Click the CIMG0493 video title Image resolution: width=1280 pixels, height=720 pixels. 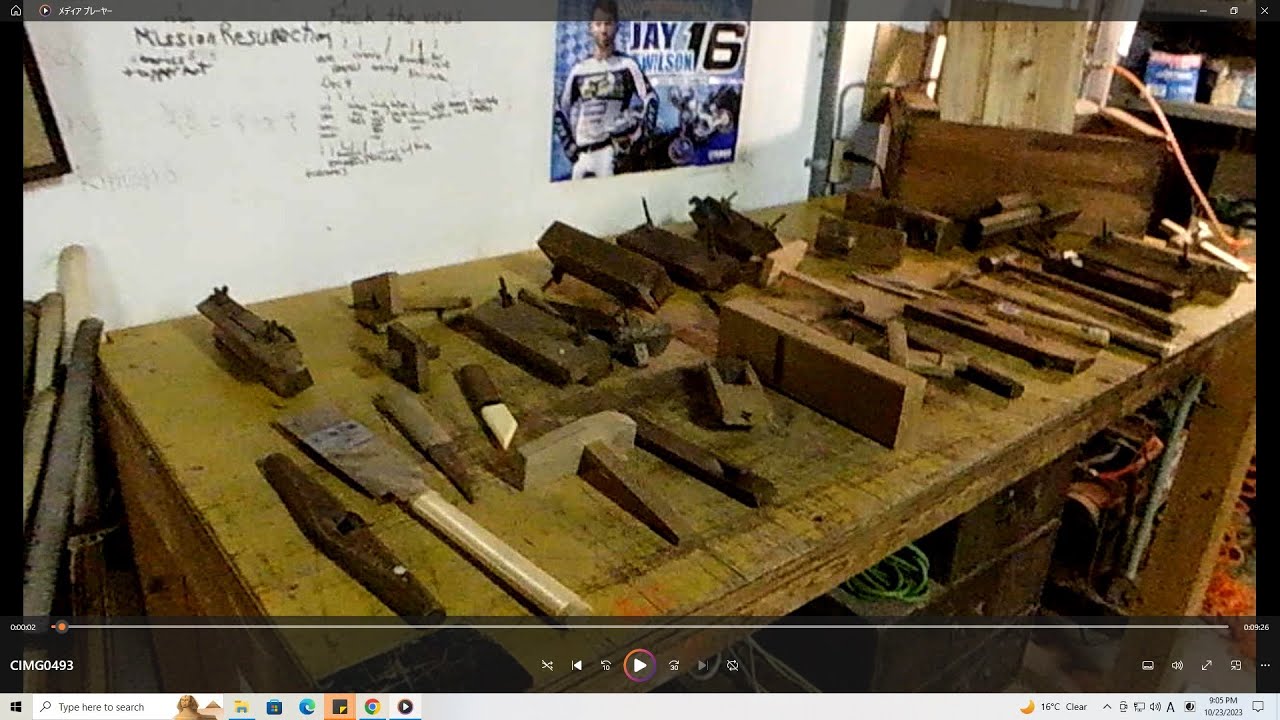tap(42, 665)
